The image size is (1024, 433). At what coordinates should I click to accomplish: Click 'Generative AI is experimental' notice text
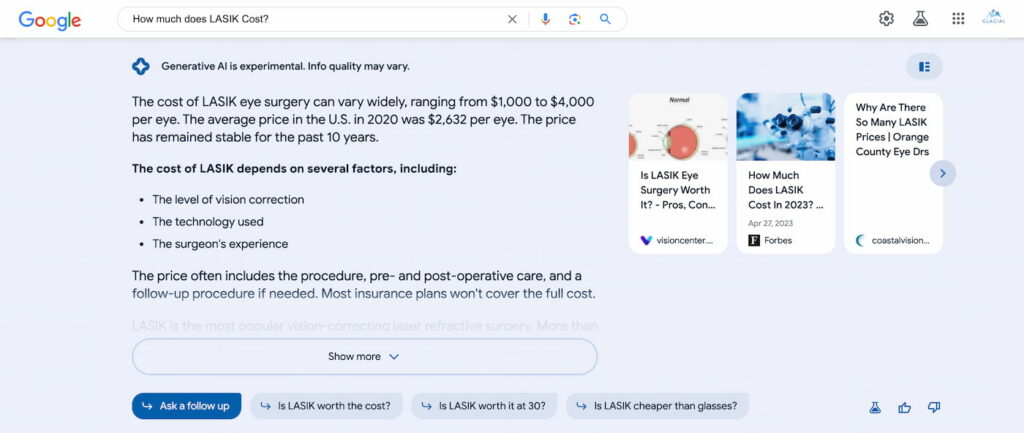pyautogui.click(x=285, y=66)
